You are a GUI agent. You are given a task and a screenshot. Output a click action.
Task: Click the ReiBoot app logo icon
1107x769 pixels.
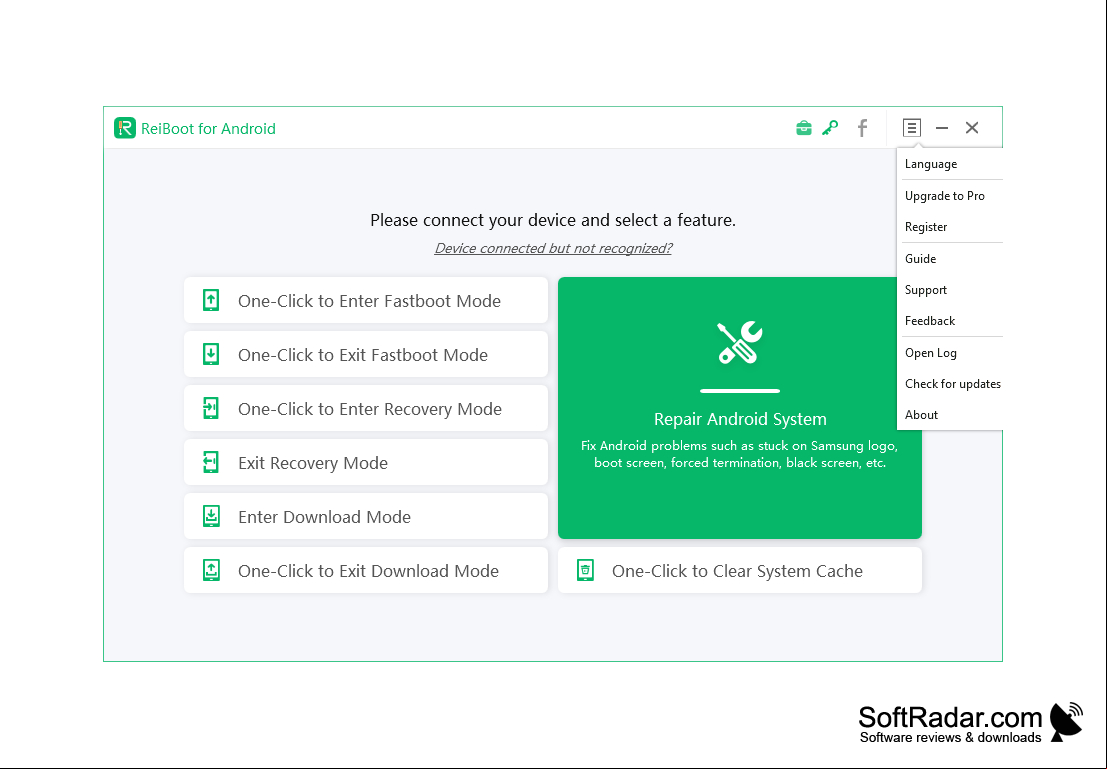point(125,128)
